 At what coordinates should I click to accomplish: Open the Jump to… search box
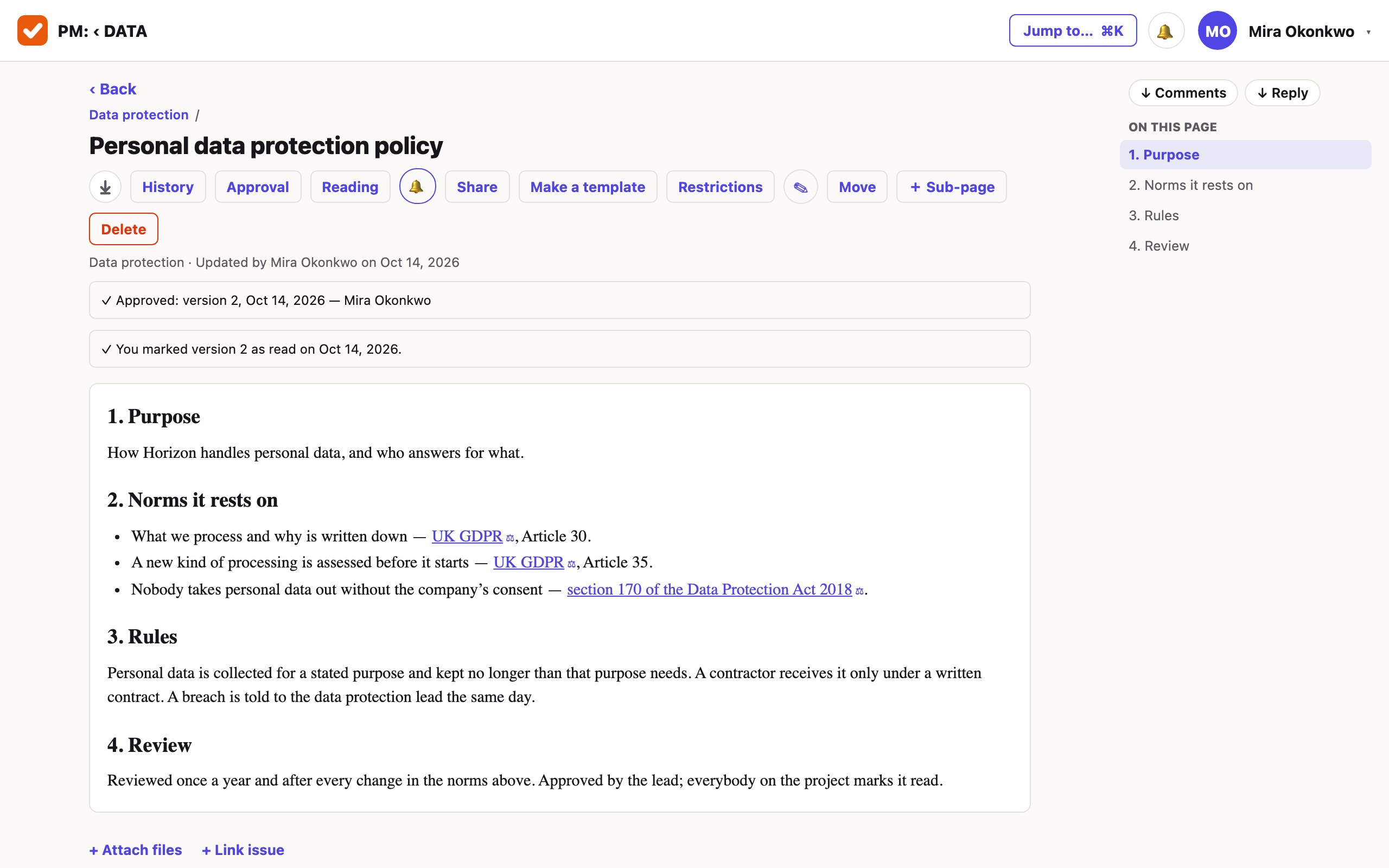tap(1073, 31)
